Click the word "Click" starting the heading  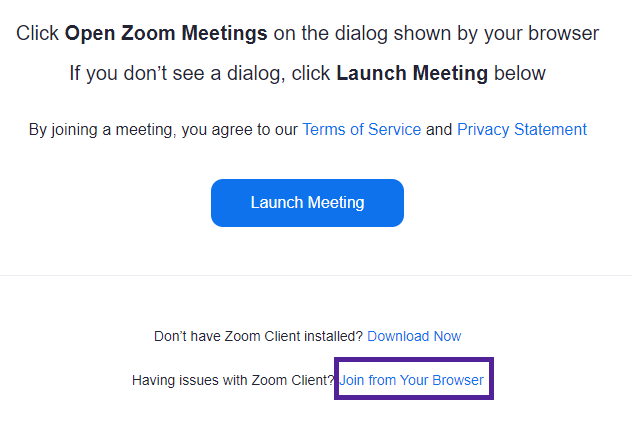tap(38, 34)
